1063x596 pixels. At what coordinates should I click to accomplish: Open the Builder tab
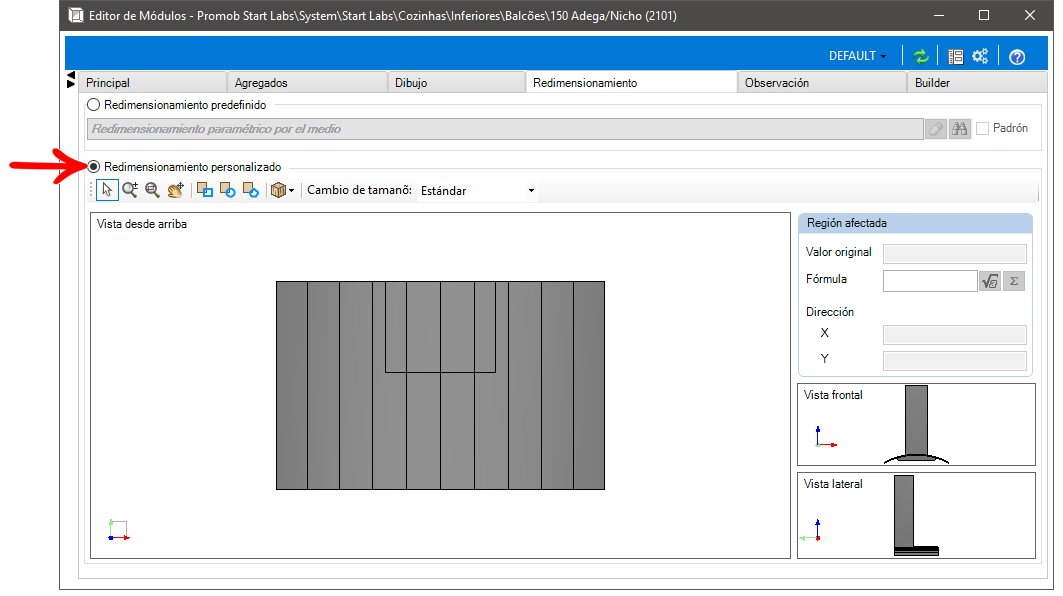pyautogui.click(x=977, y=83)
